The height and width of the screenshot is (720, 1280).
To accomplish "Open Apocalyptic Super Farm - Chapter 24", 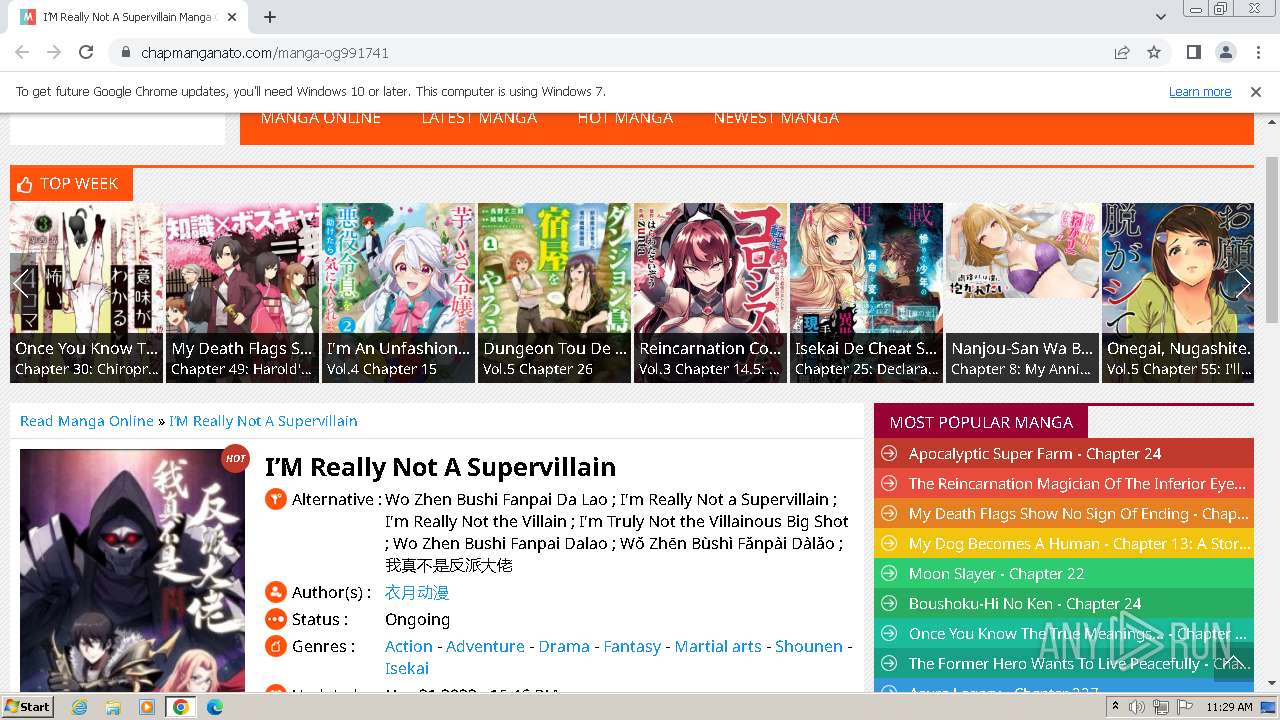I will click(1035, 454).
